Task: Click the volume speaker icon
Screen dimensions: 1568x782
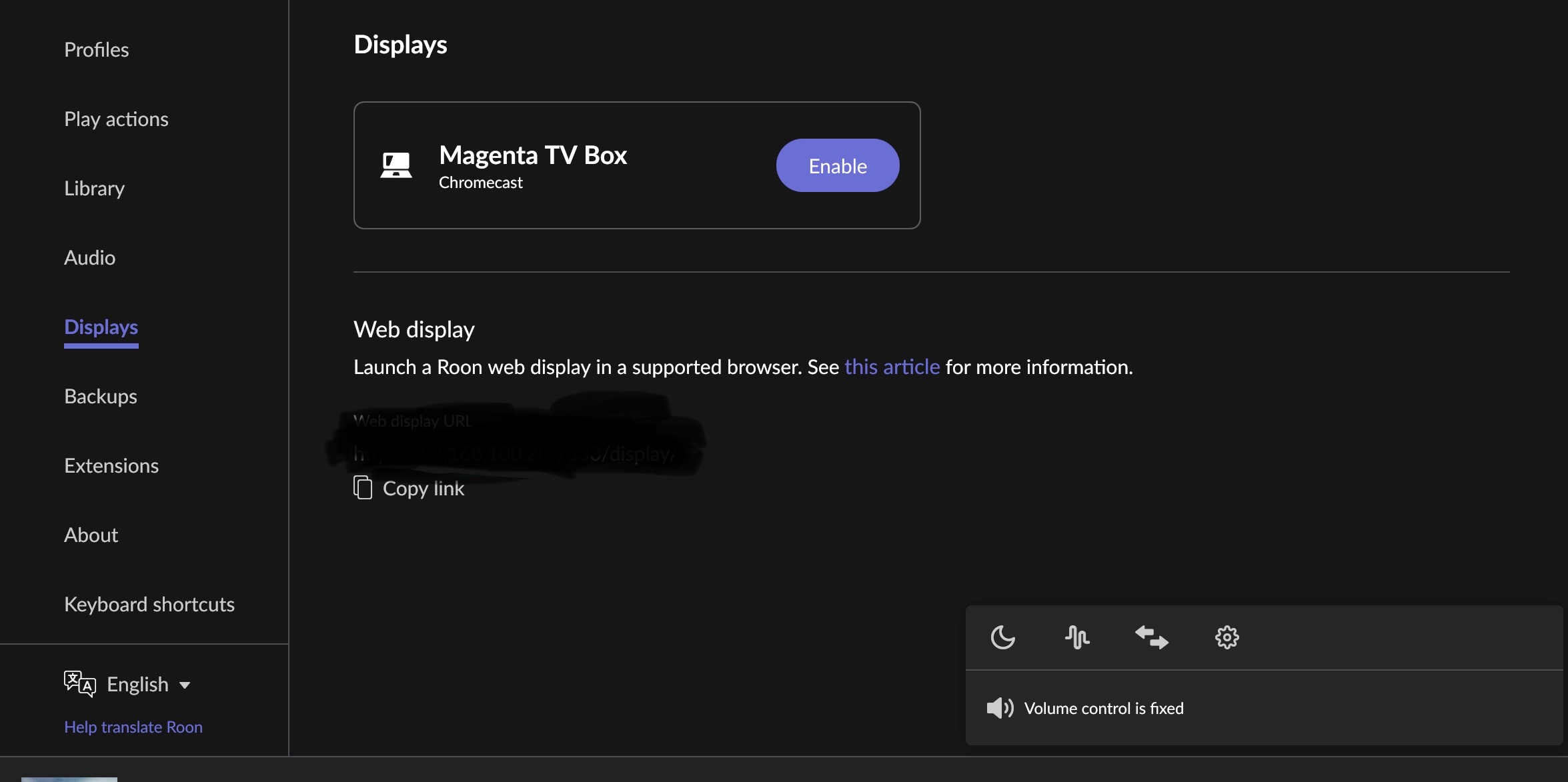Action: [x=1000, y=708]
